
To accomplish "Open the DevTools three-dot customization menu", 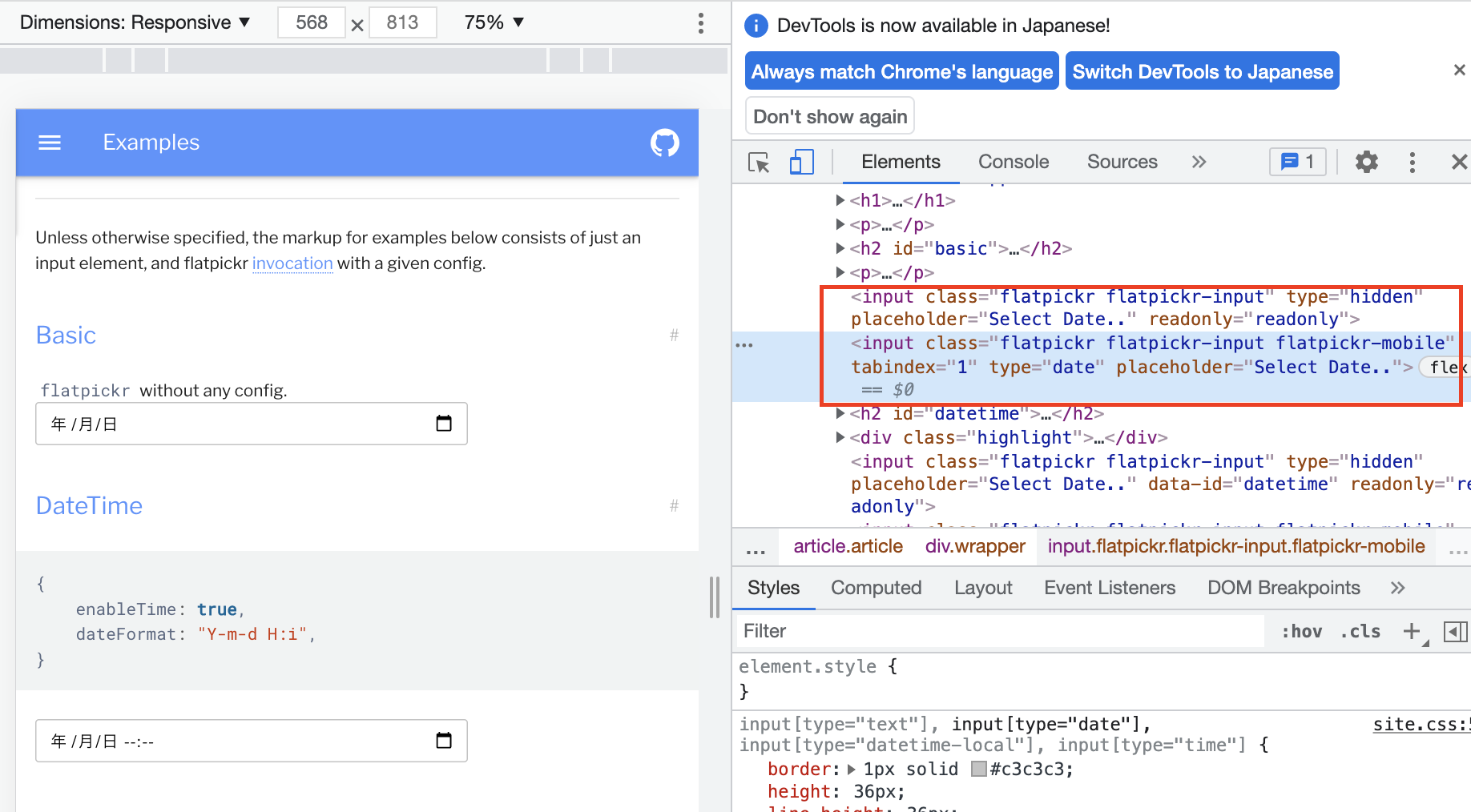I will pos(1413,162).
